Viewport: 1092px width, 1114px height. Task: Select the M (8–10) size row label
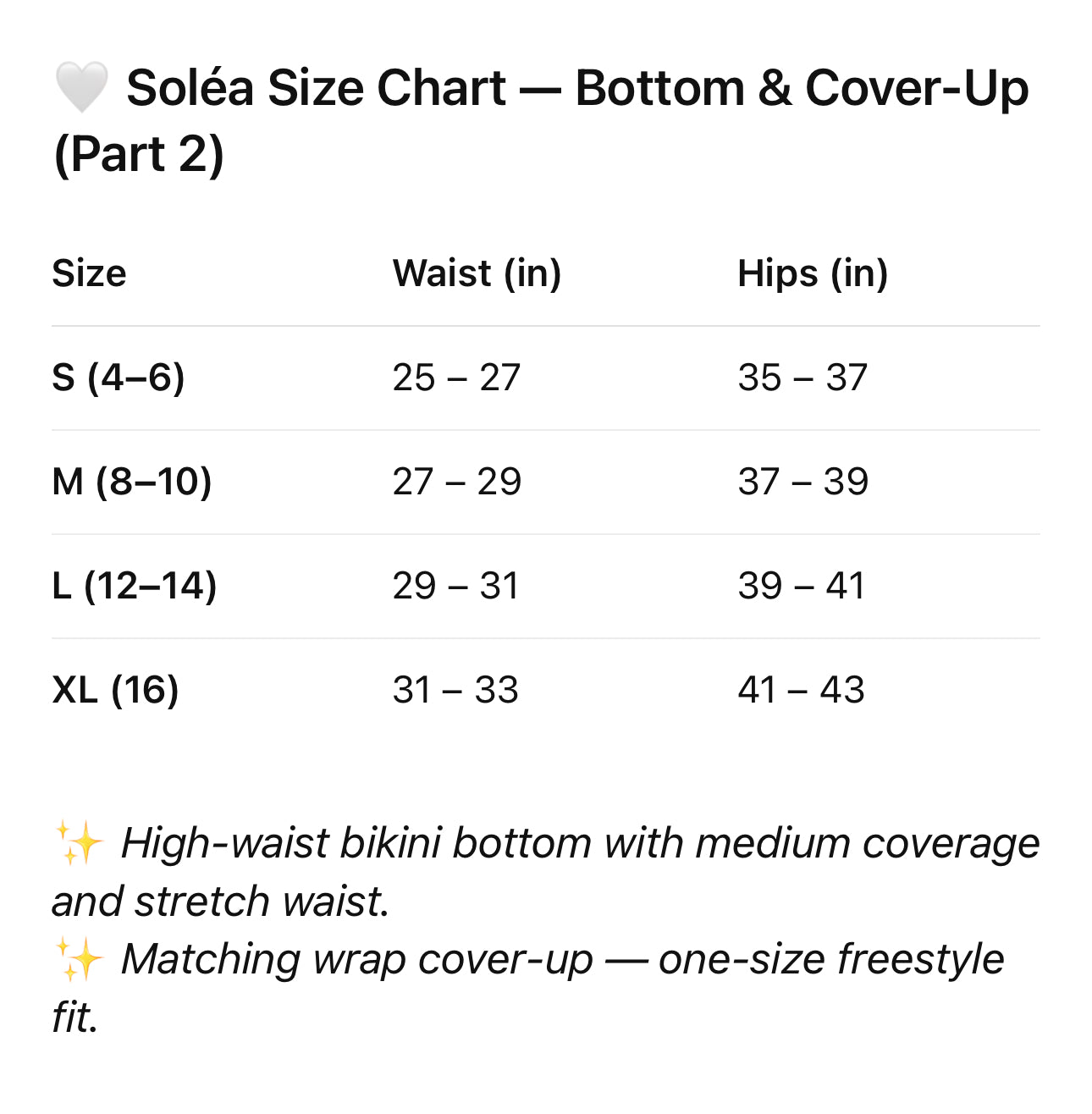132,482
